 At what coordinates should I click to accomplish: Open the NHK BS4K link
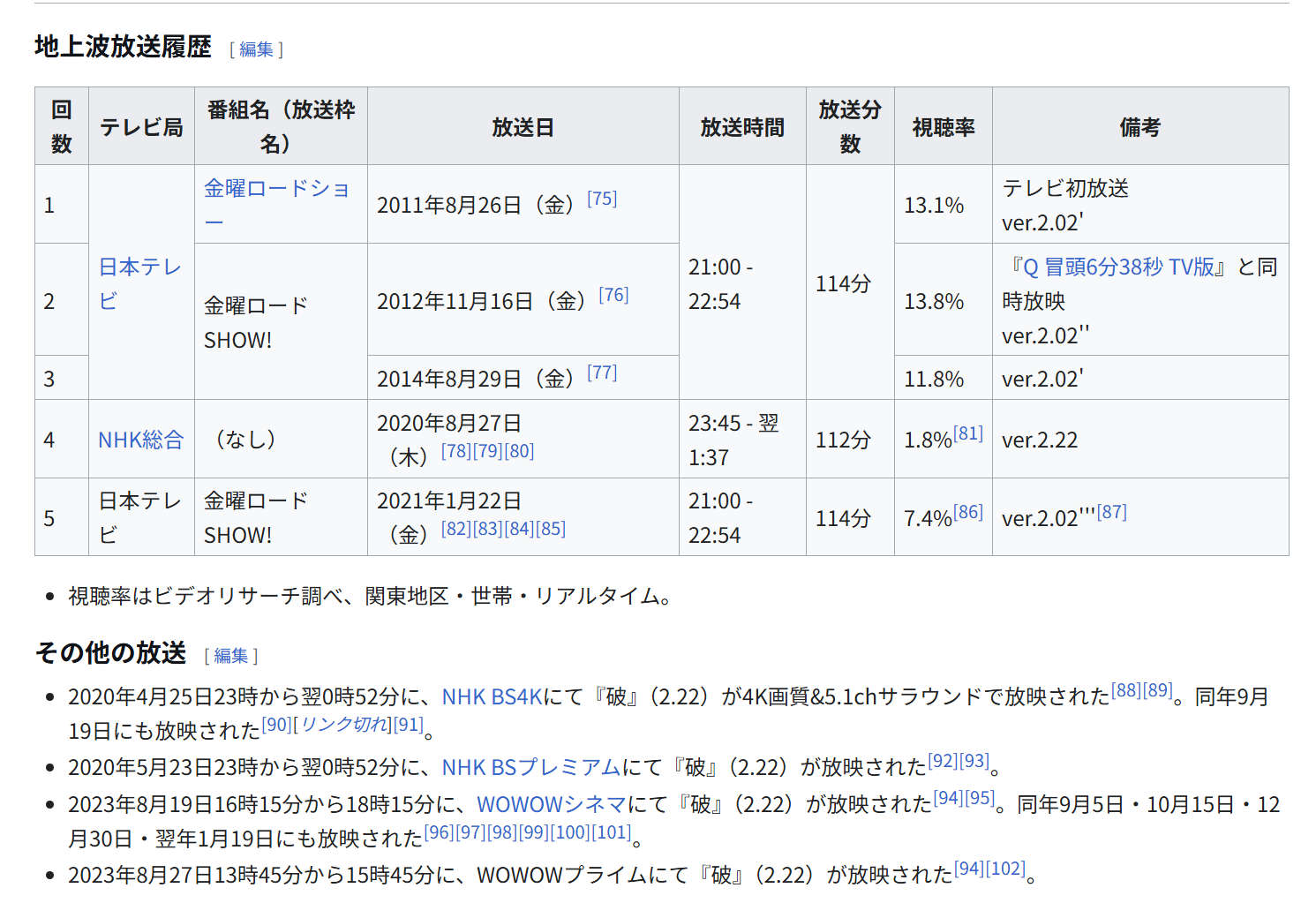click(492, 697)
